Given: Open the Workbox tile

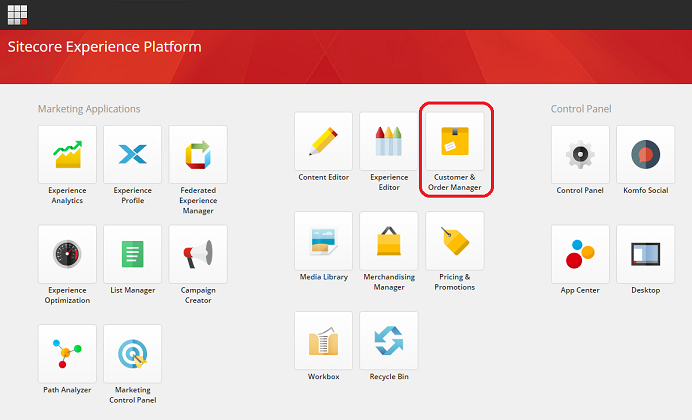Looking at the screenshot, I should click(x=323, y=340).
